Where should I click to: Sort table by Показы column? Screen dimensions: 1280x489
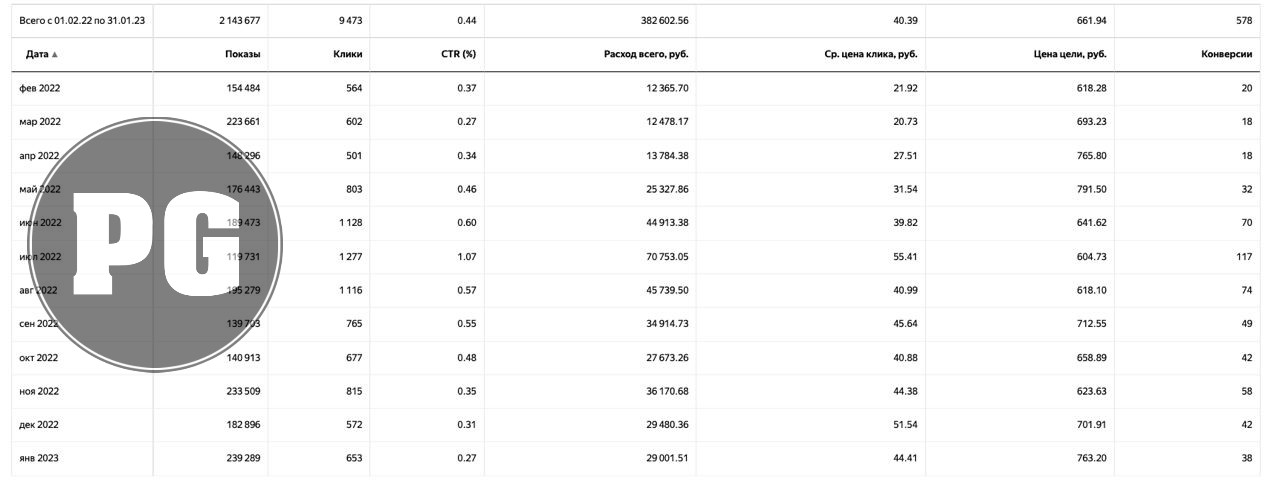(243, 55)
